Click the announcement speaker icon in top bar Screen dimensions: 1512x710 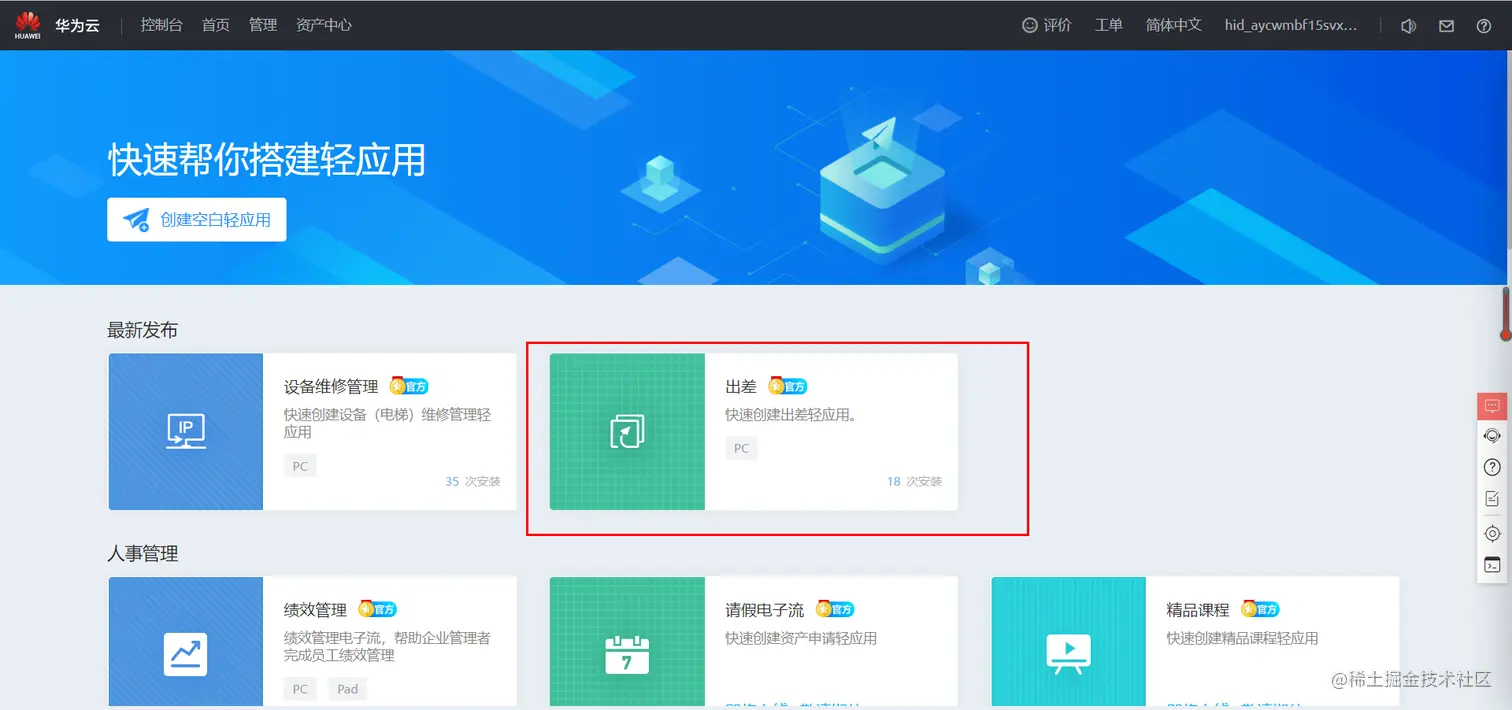[x=1408, y=25]
